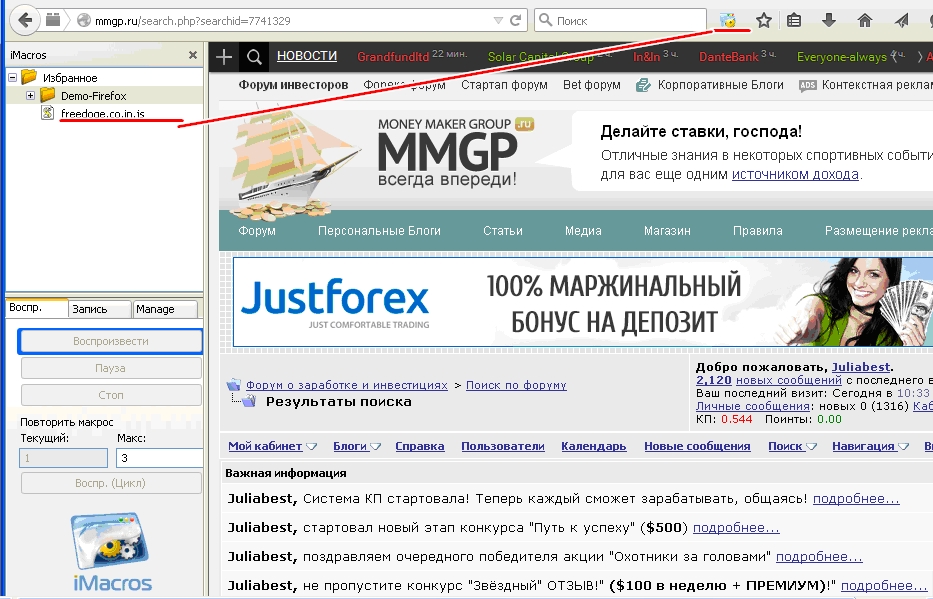Open the Навигация dropdown menu

tap(868, 446)
